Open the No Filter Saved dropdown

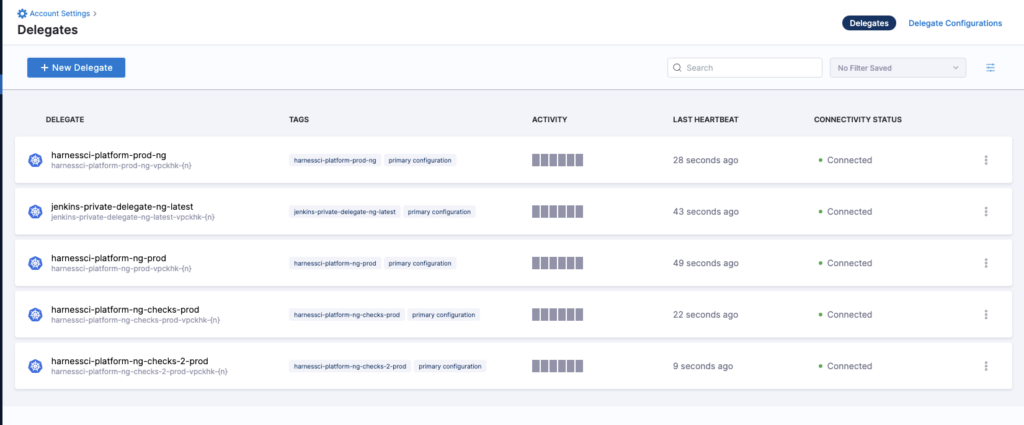coord(898,68)
